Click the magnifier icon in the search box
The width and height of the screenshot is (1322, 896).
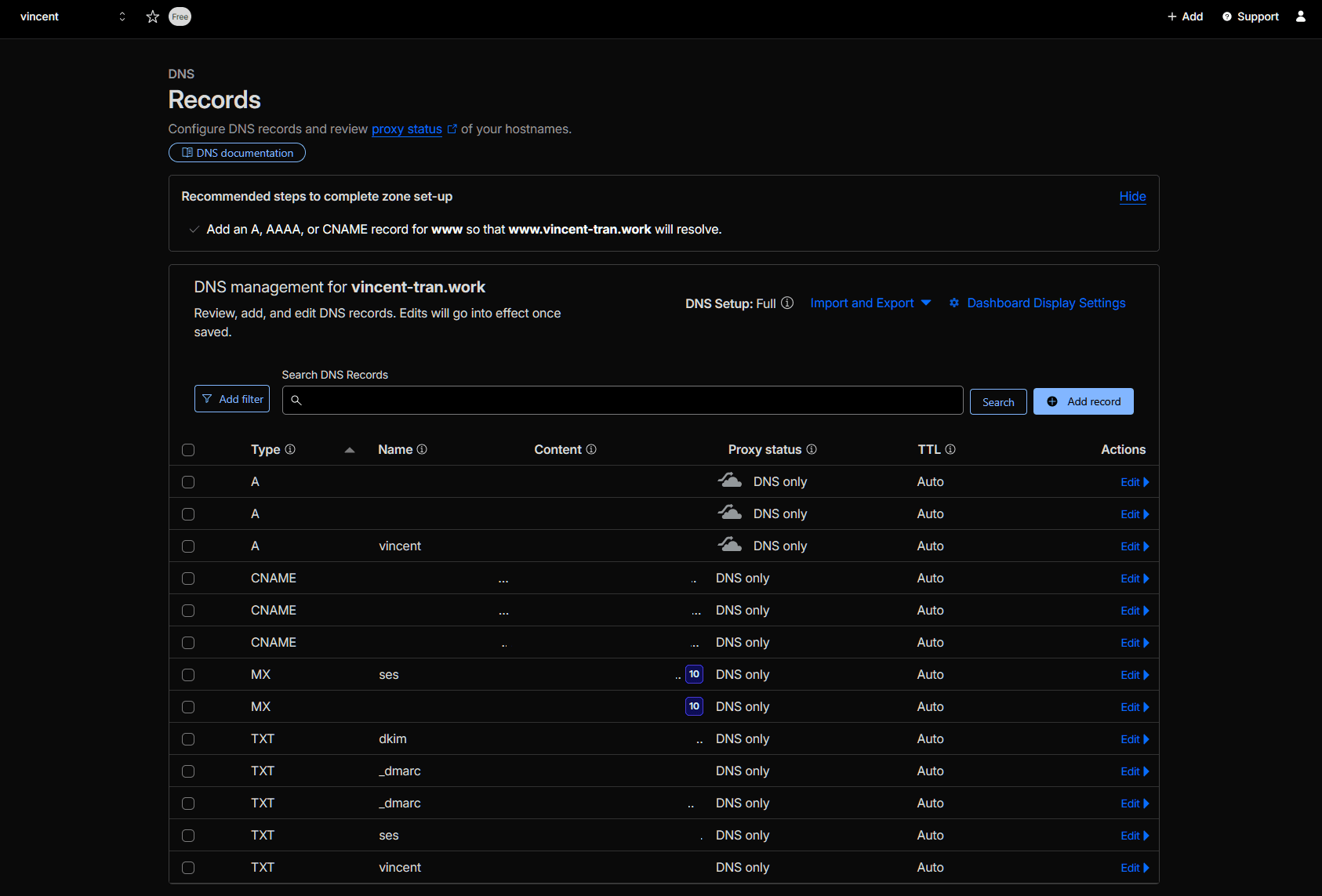[x=296, y=401]
